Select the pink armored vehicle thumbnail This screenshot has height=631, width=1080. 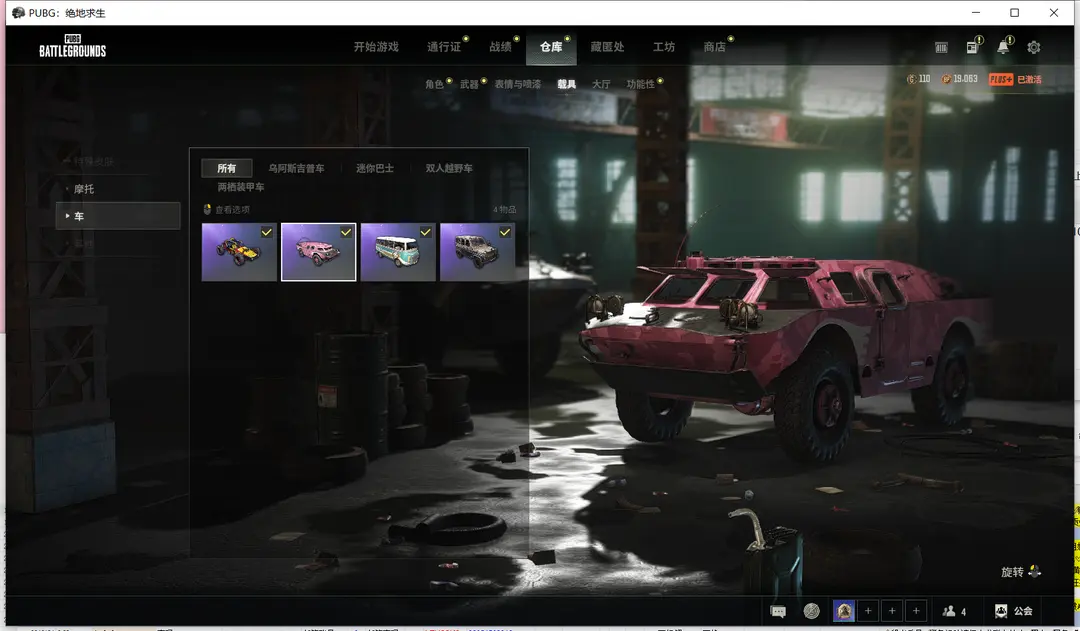(319, 252)
